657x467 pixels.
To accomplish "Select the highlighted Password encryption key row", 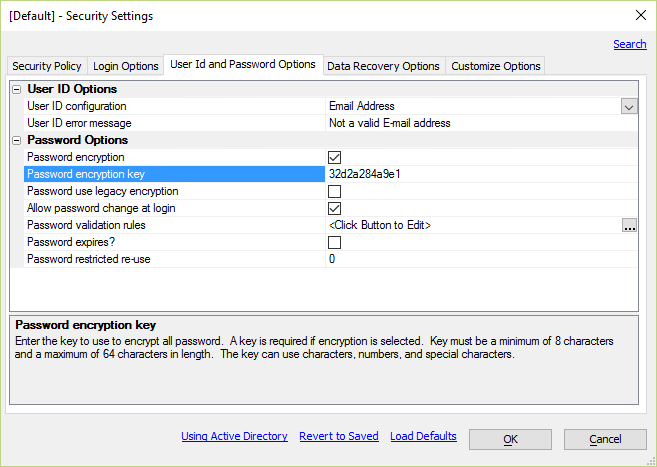I will coord(174,174).
